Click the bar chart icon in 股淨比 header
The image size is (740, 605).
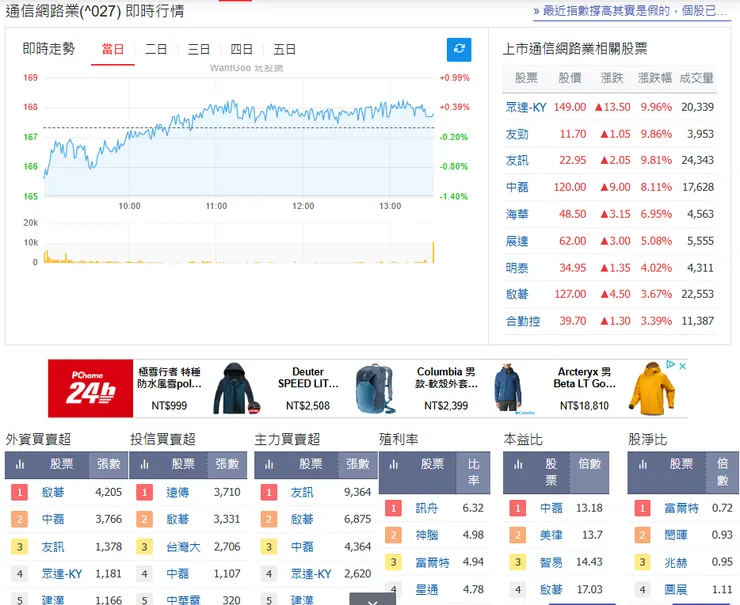[x=643, y=465]
